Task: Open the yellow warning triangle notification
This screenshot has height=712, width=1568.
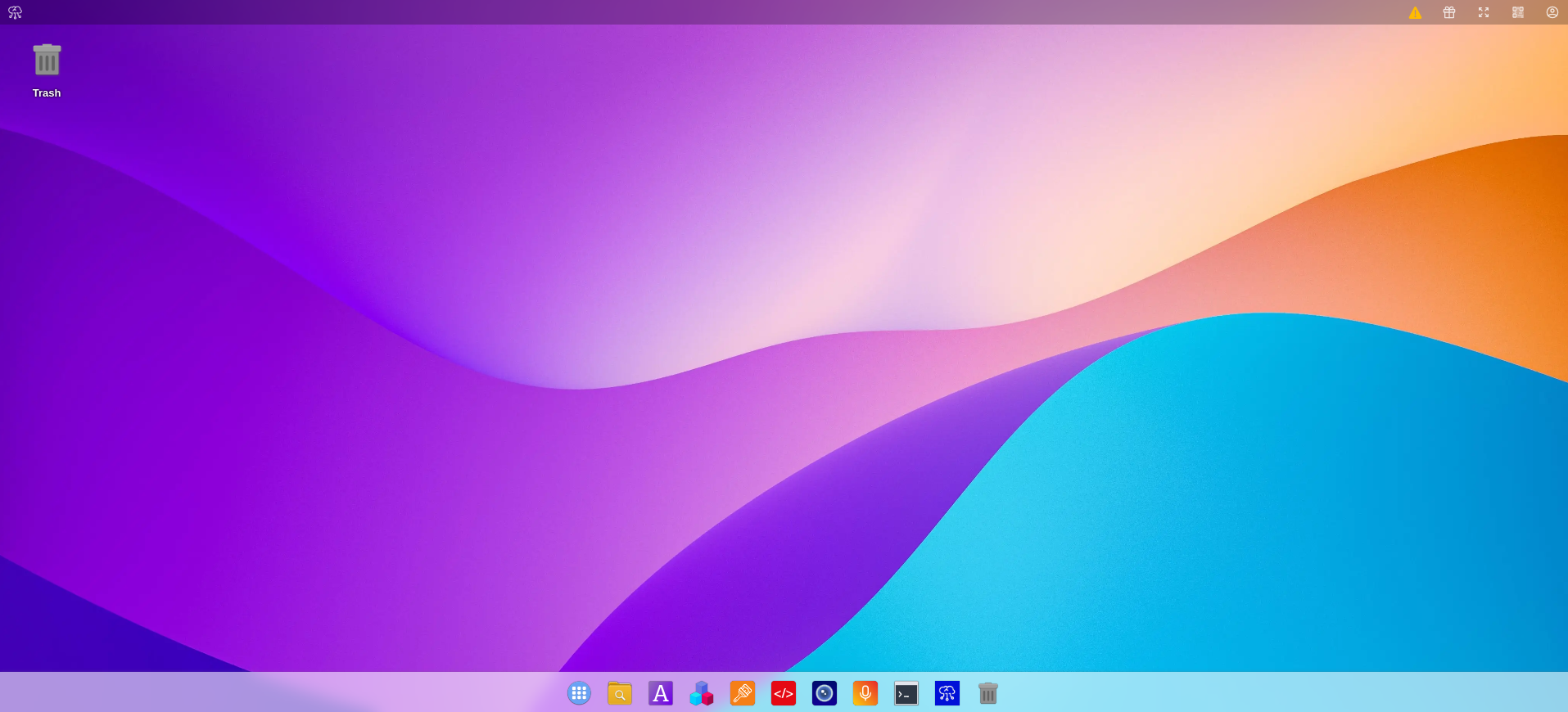Action: click(x=1415, y=12)
